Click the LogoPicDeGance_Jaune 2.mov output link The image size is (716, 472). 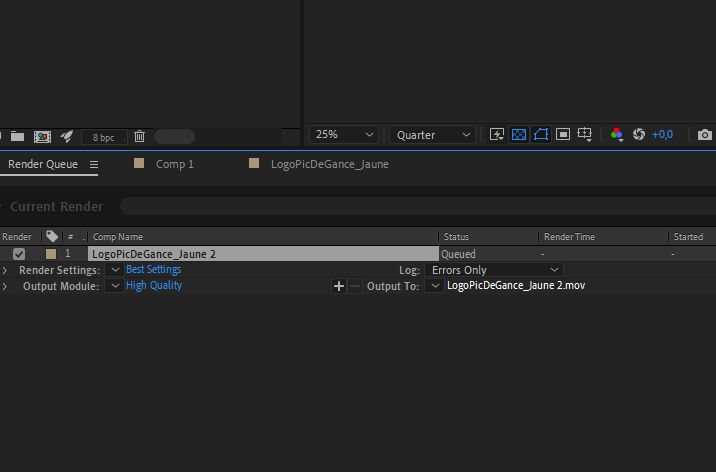point(515,286)
